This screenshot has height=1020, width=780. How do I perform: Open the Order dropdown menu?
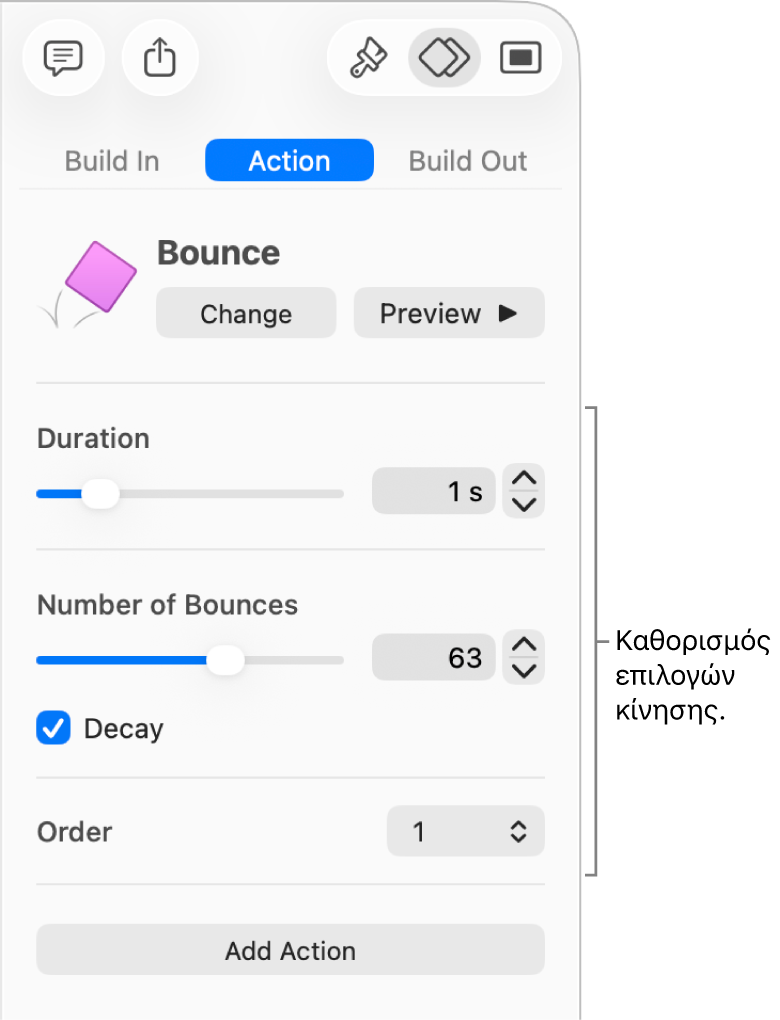pos(466,831)
